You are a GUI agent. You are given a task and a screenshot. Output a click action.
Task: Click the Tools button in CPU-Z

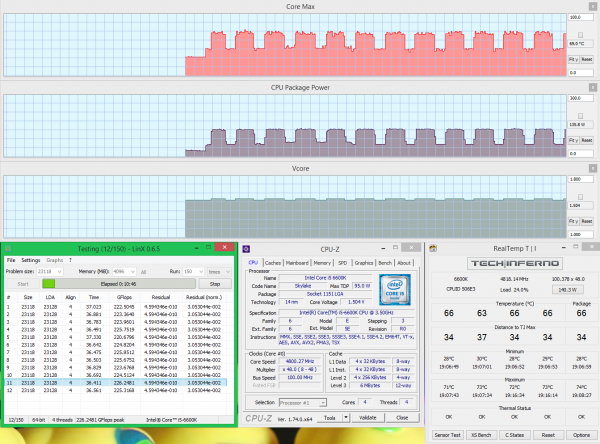point(330,417)
